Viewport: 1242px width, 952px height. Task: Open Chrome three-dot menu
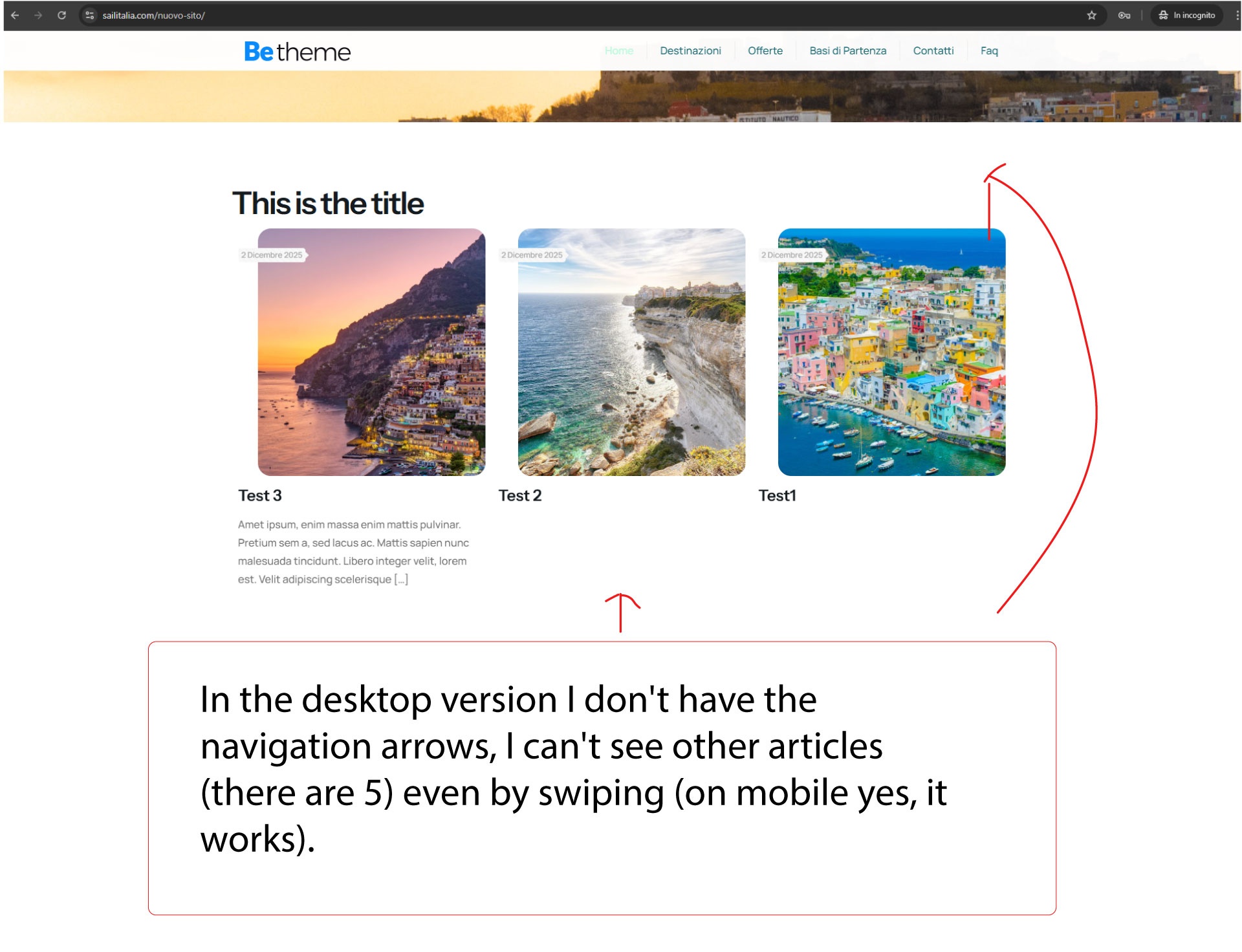coord(1237,16)
